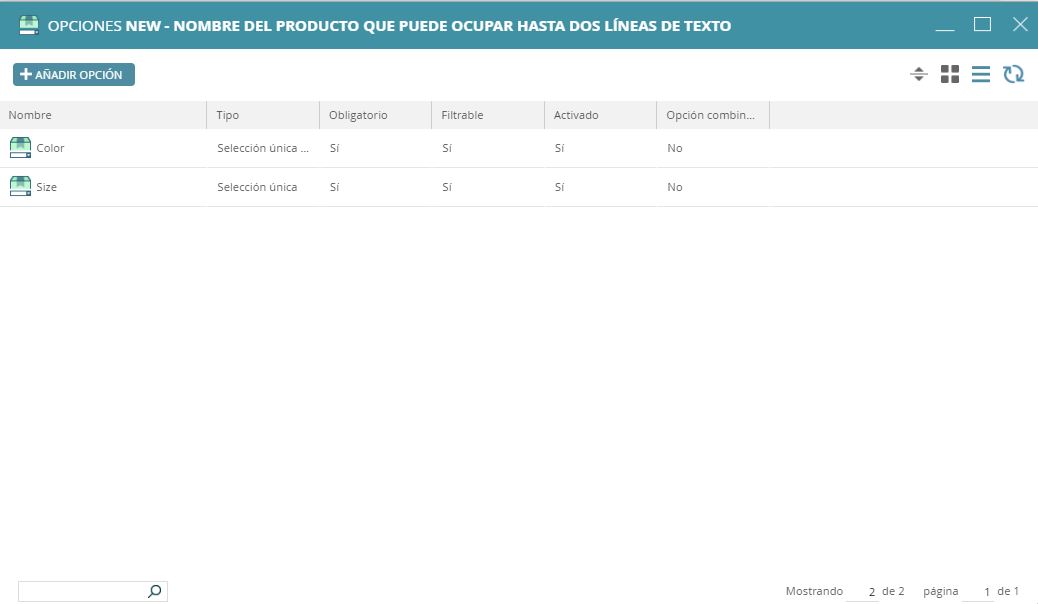Image resolution: width=1038 pixels, height=604 pixels.
Task: Open the sort order icon in toolbar
Action: (919, 75)
